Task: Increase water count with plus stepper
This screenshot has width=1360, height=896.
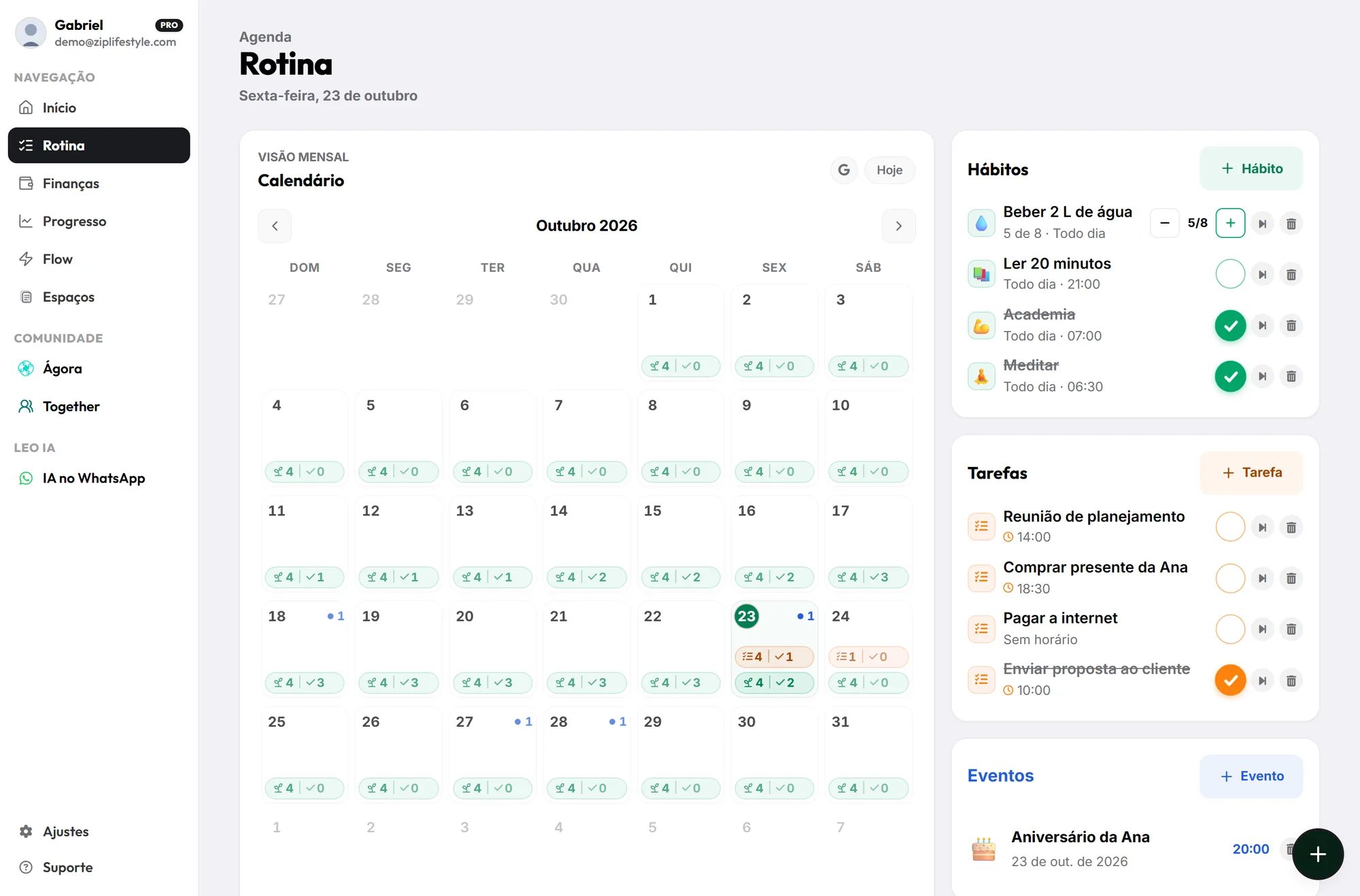Action: coord(1230,223)
